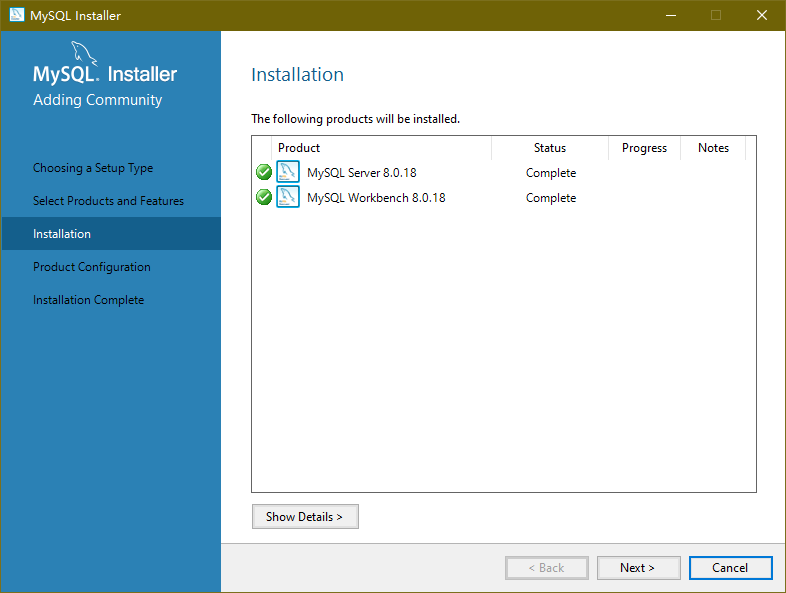Click the Progress column header
This screenshot has width=786, height=593.
pyautogui.click(x=644, y=148)
